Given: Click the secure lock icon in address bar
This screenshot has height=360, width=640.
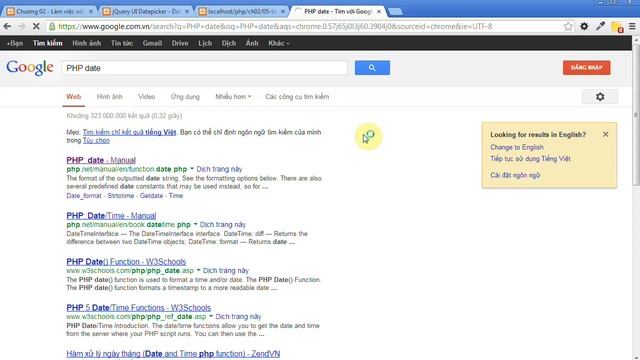Looking at the screenshot, I should tap(52, 26).
